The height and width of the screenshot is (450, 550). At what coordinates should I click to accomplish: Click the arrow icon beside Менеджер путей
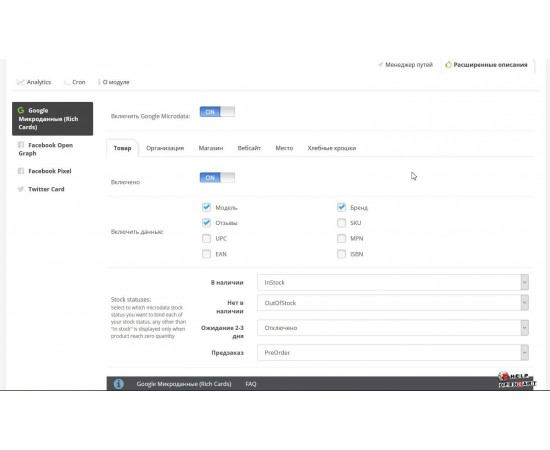[380, 65]
